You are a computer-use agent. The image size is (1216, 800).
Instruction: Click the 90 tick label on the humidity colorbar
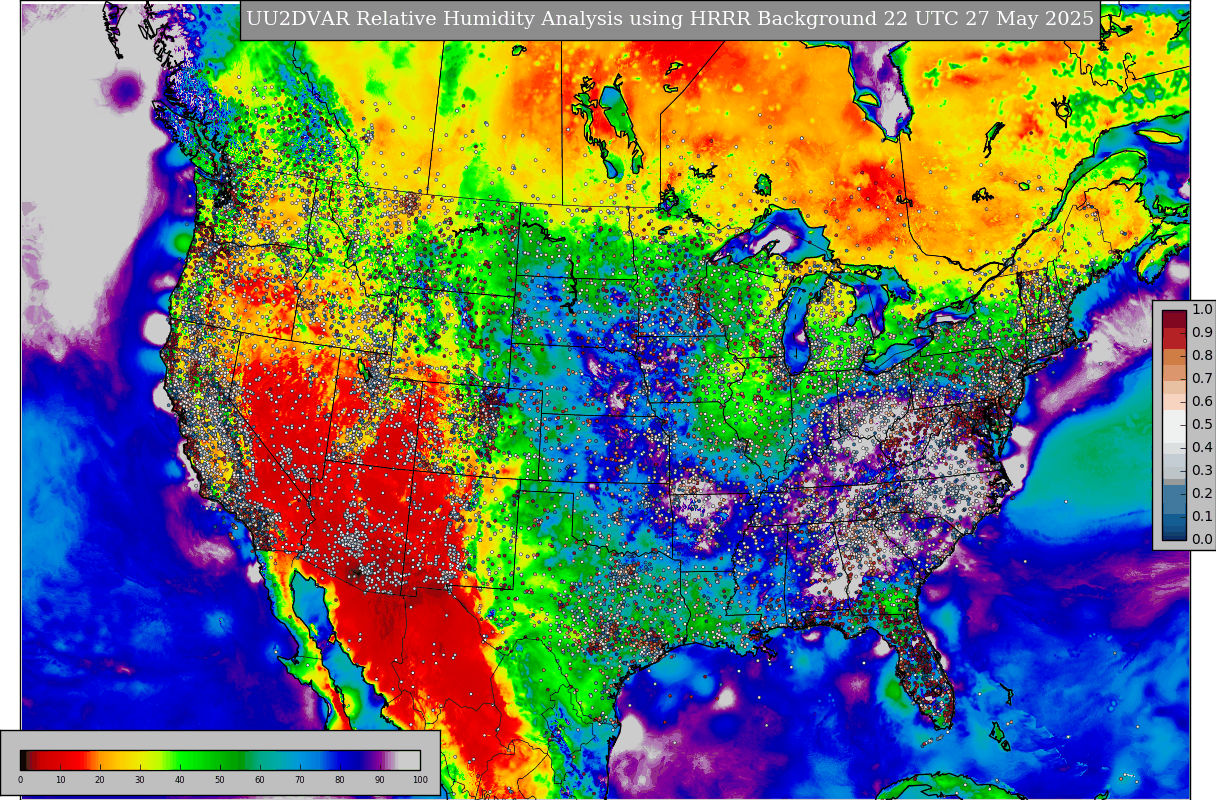380,780
